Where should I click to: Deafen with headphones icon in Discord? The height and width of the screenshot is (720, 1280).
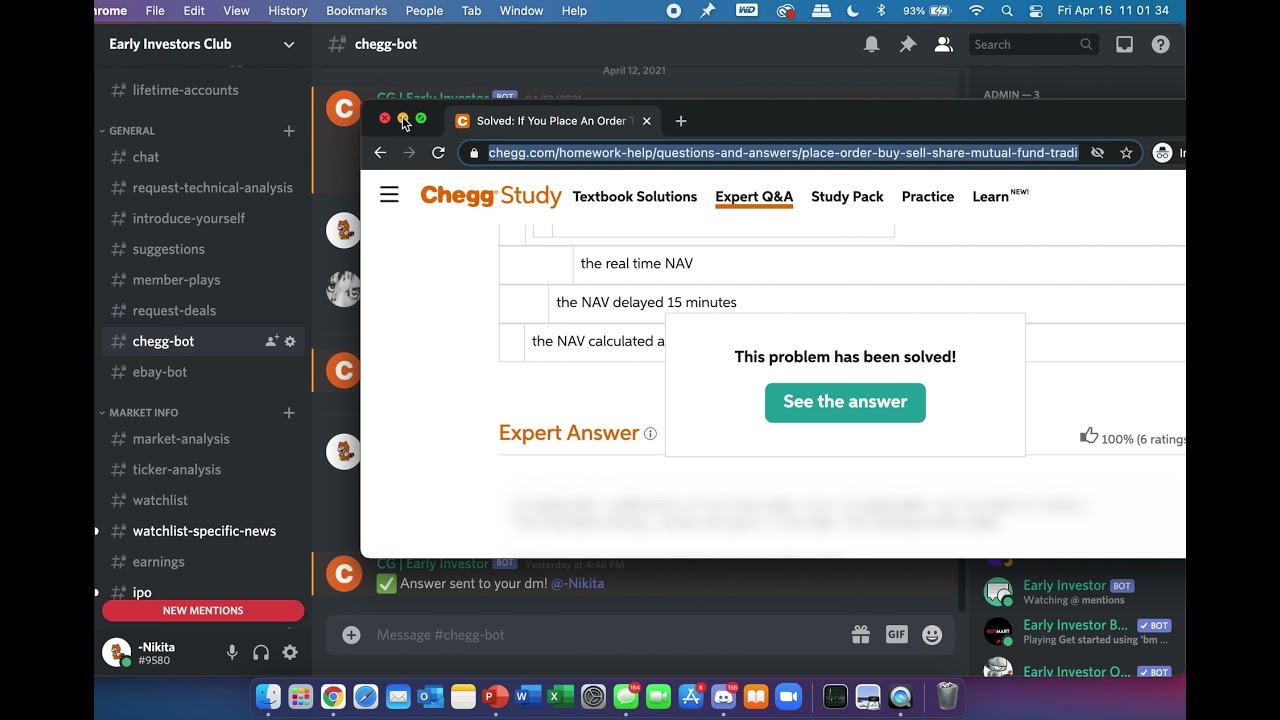coord(261,652)
